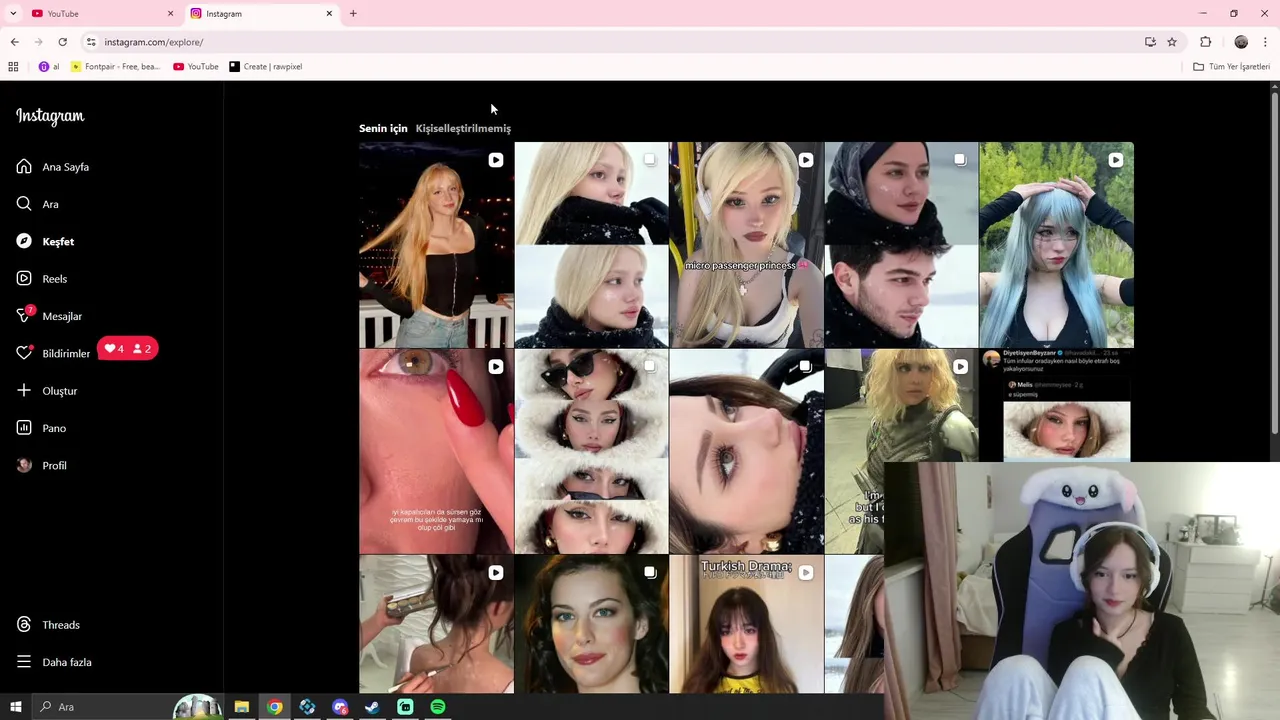1280x720 pixels.
Task: Close the YouTube browser tab
Action: coord(170,14)
